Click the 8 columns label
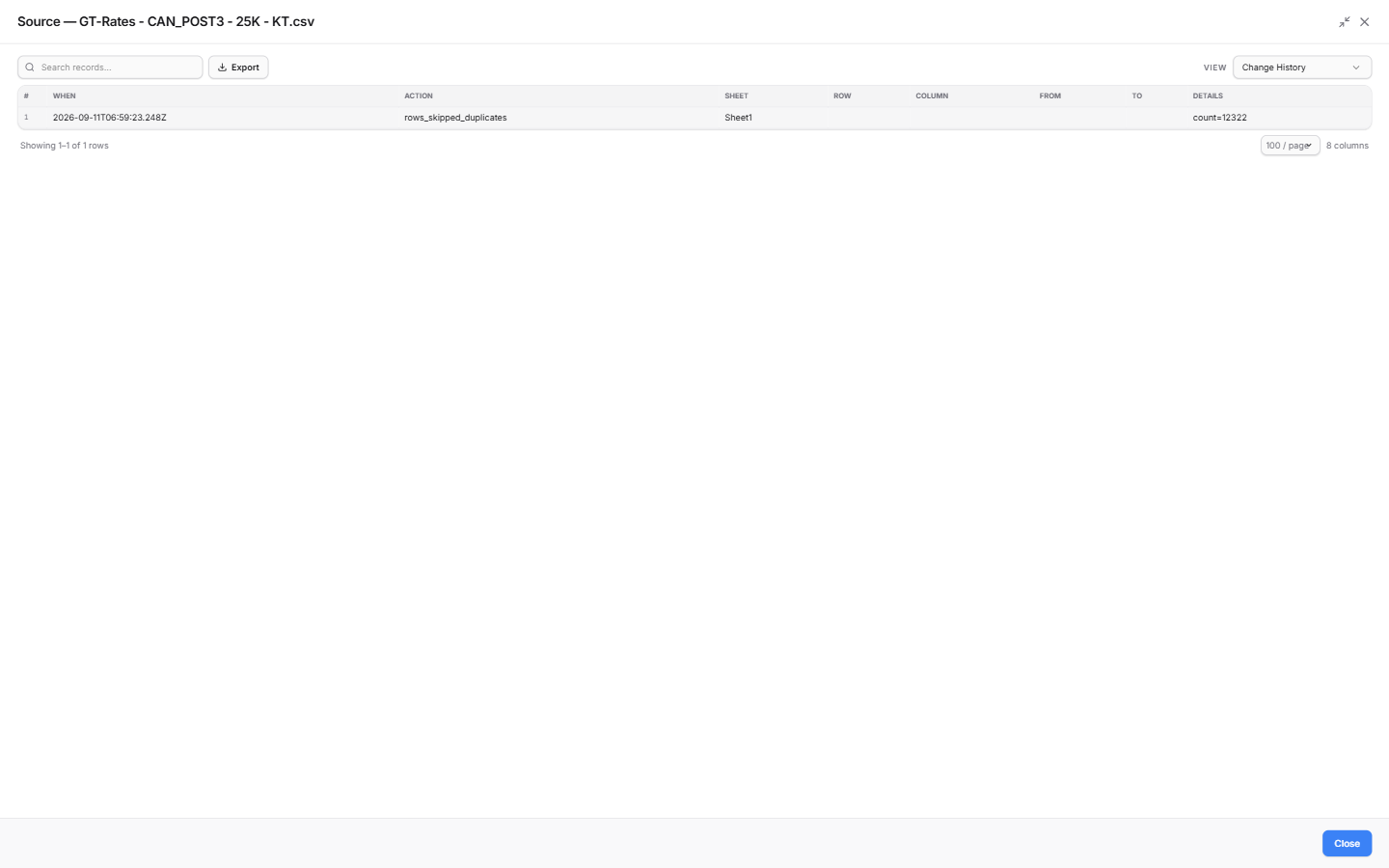 pos(1347,146)
